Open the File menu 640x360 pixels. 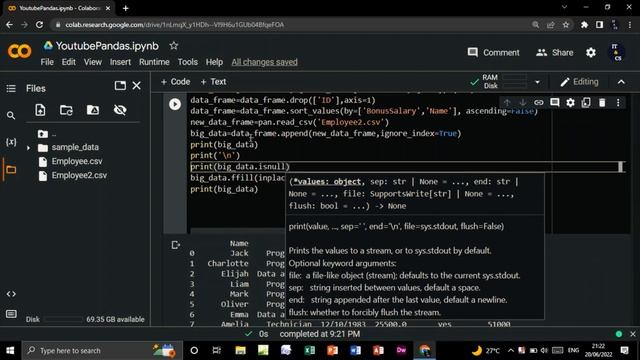pos(47,62)
